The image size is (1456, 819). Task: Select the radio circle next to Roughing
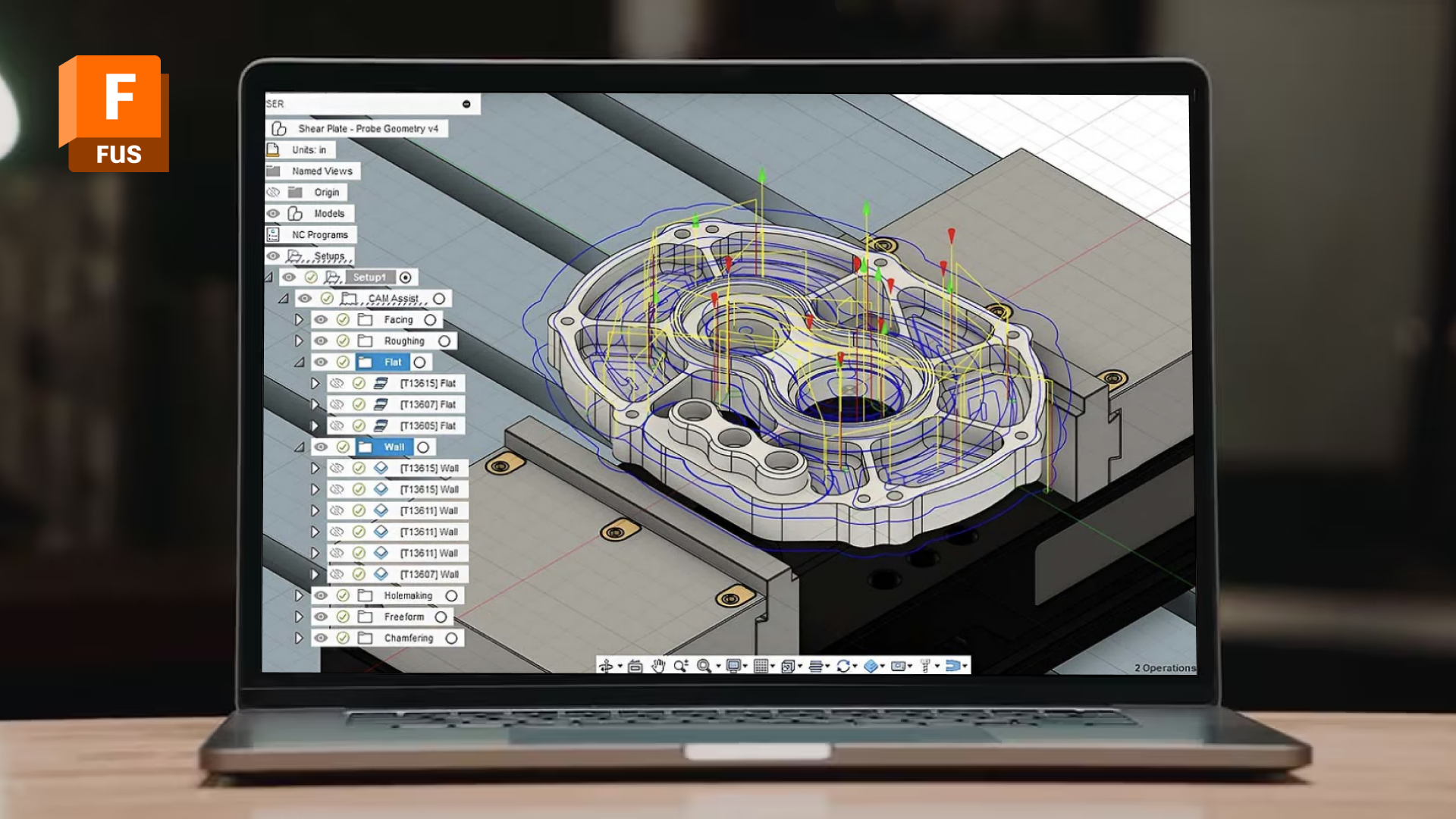444,341
